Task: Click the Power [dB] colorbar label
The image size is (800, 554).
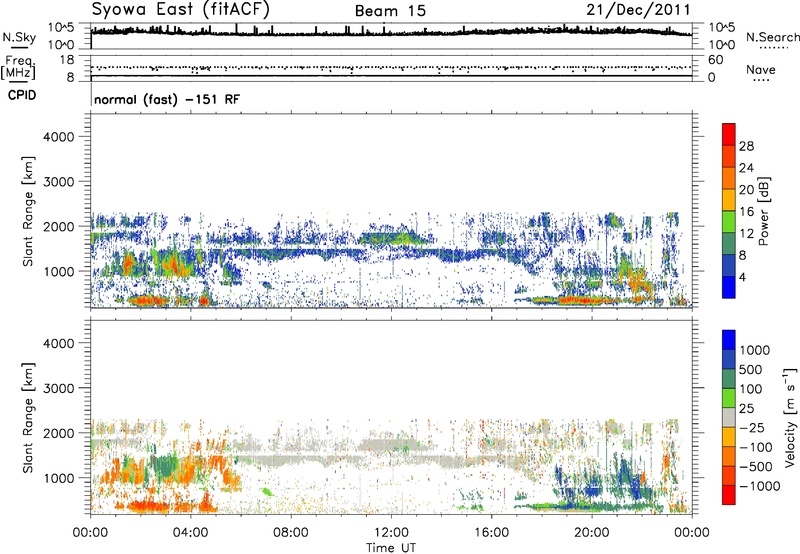Action: (x=763, y=211)
